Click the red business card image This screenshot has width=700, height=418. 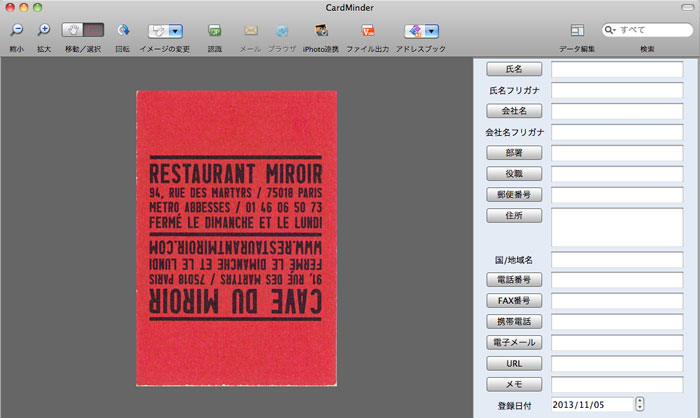(x=237, y=238)
